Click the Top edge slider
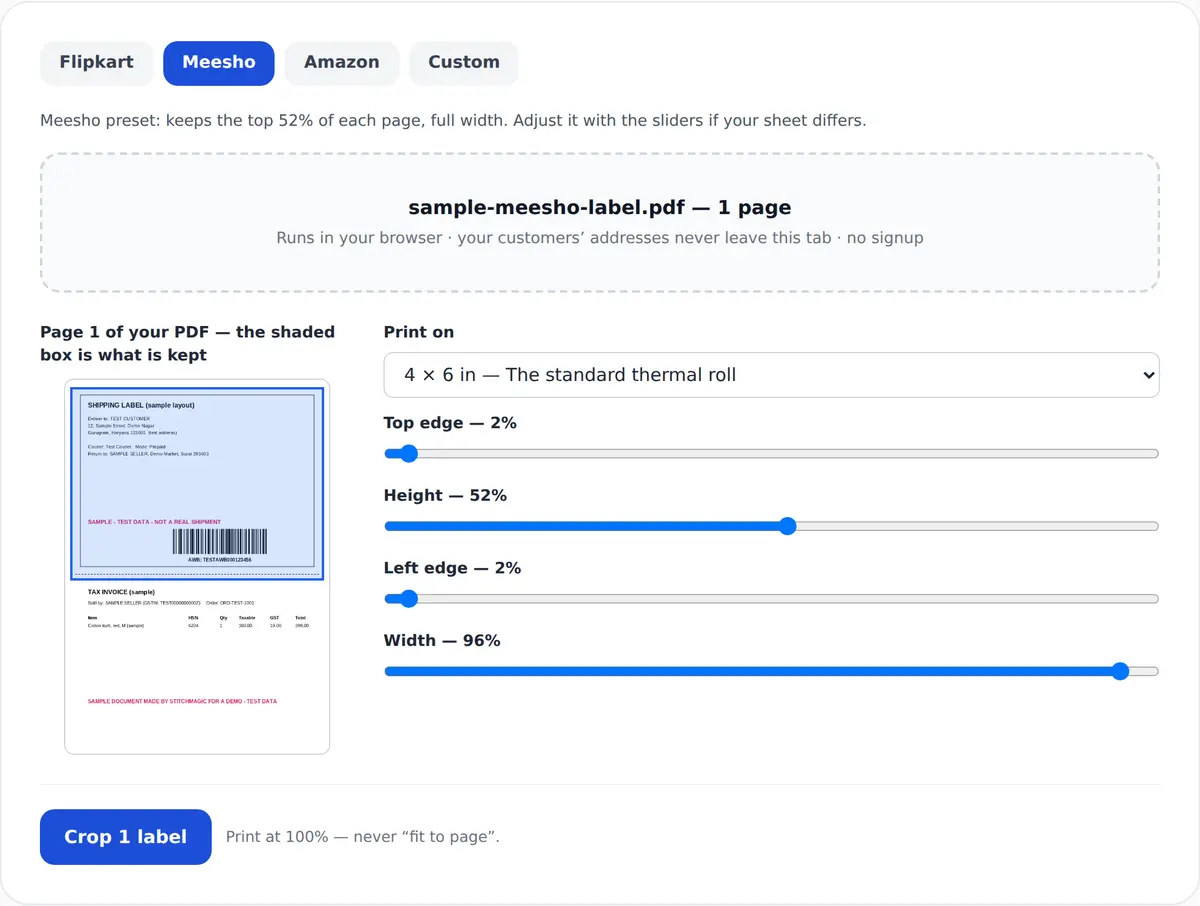Image resolution: width=1200 pixels, height=906 pixels. (x=771, y=454)
